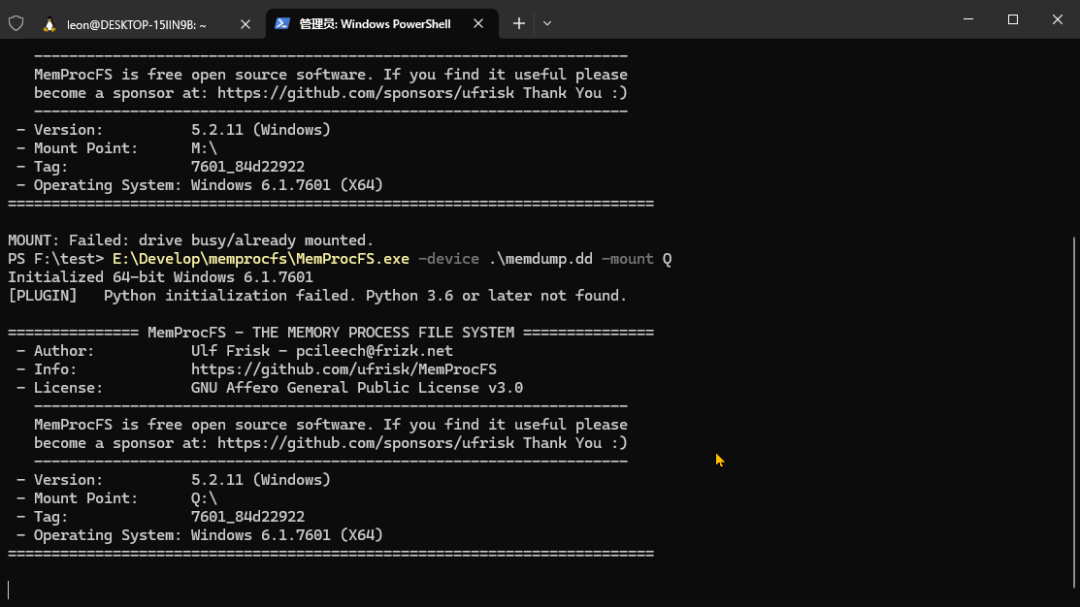Close the terminal window
The width and height of the screenshot is (1080, 607).
[x=1057, y=19]
